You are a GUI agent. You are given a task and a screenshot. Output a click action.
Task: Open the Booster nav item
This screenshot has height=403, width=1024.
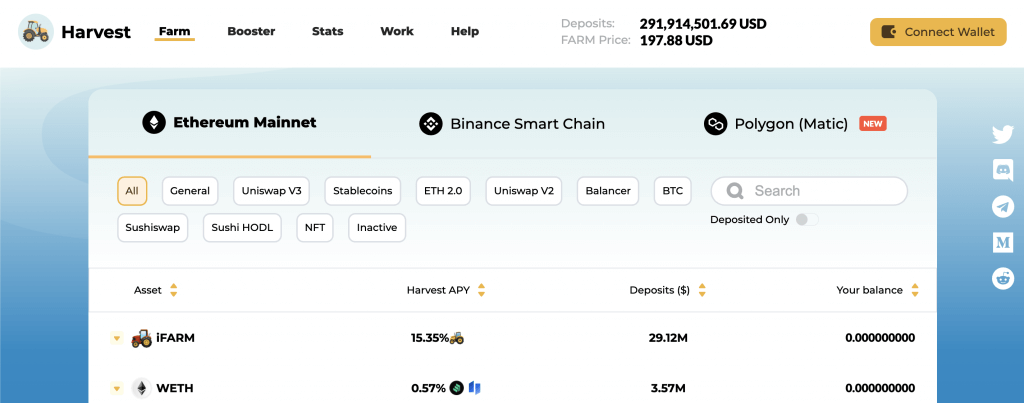(251, 31)
